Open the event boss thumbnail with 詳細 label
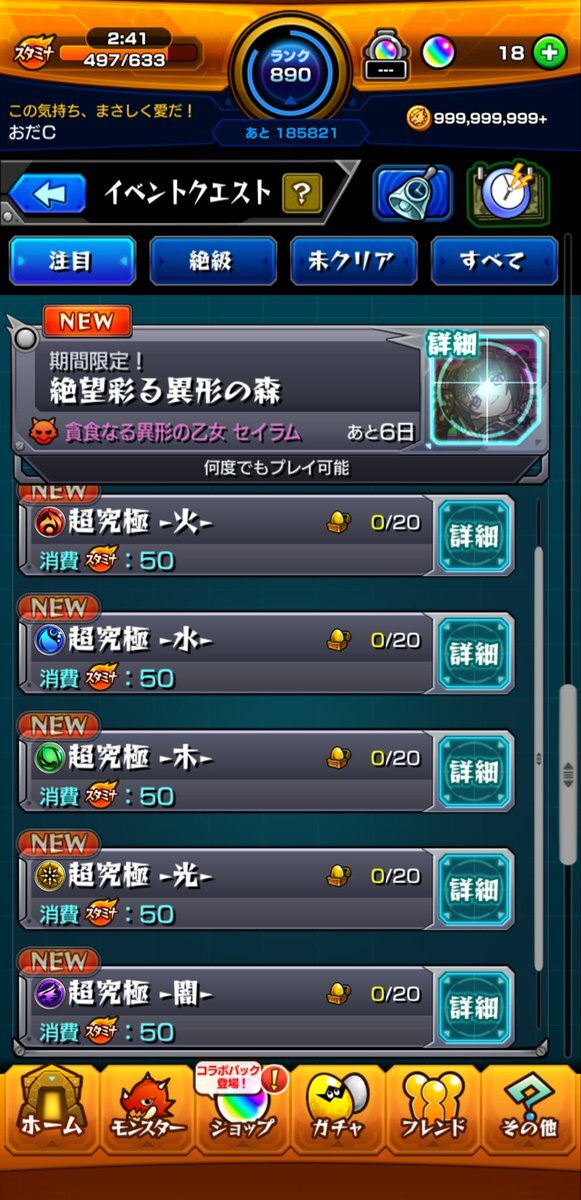 pos(485,389)
